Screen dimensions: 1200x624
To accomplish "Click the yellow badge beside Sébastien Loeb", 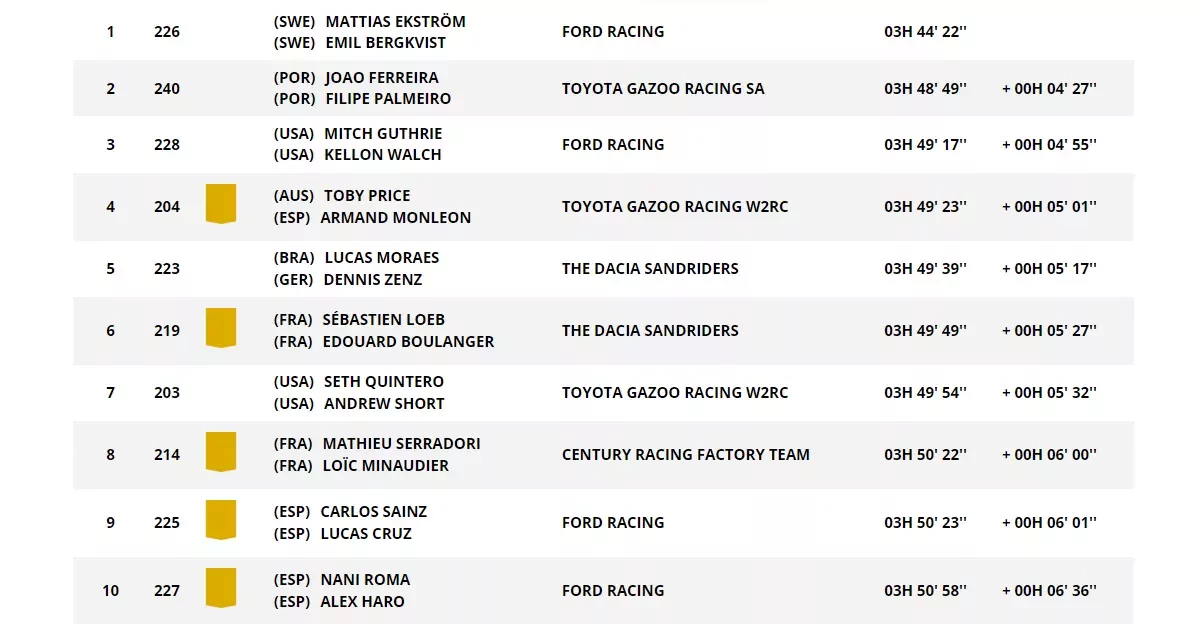I will click(x=220, y=327).
